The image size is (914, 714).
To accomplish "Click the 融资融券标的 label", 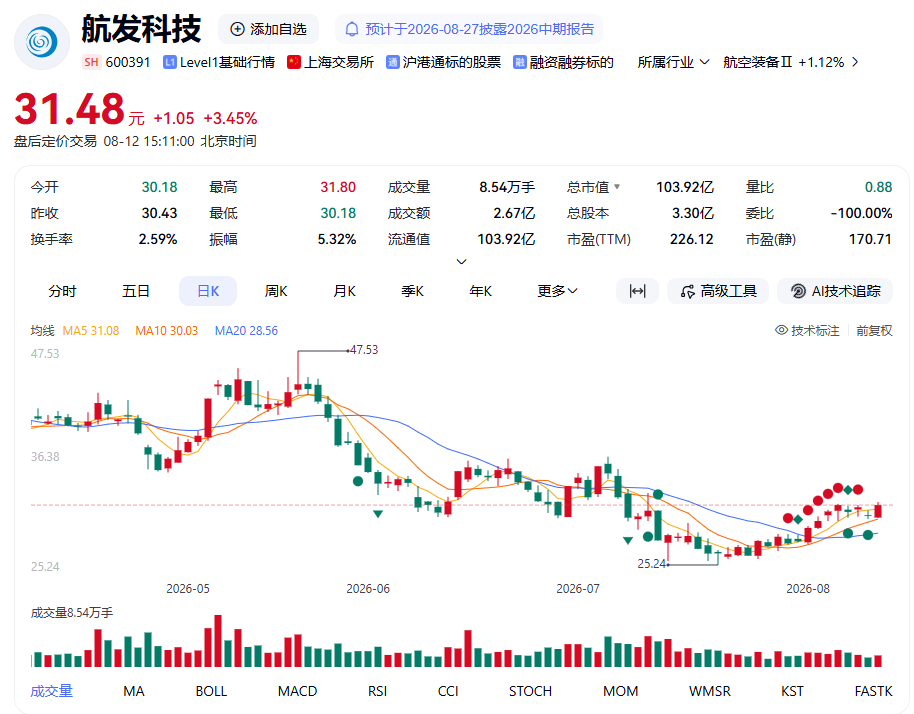I will point(571,62).
